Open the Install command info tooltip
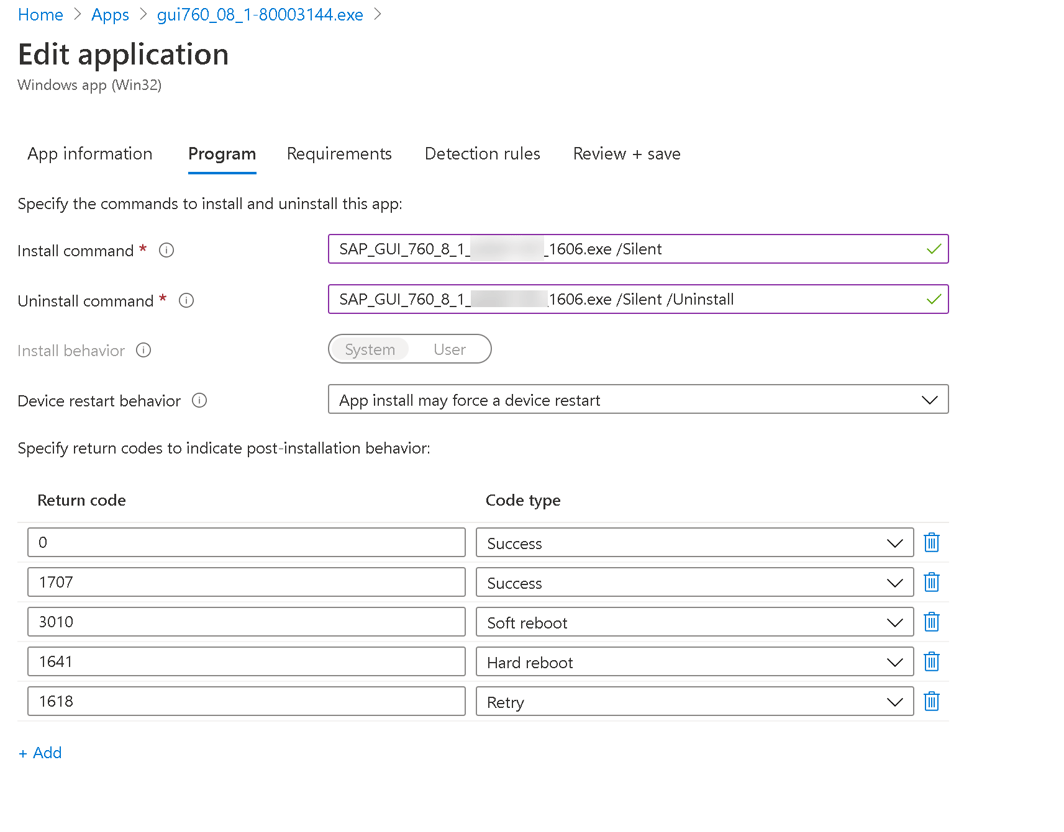 [166, 250]
